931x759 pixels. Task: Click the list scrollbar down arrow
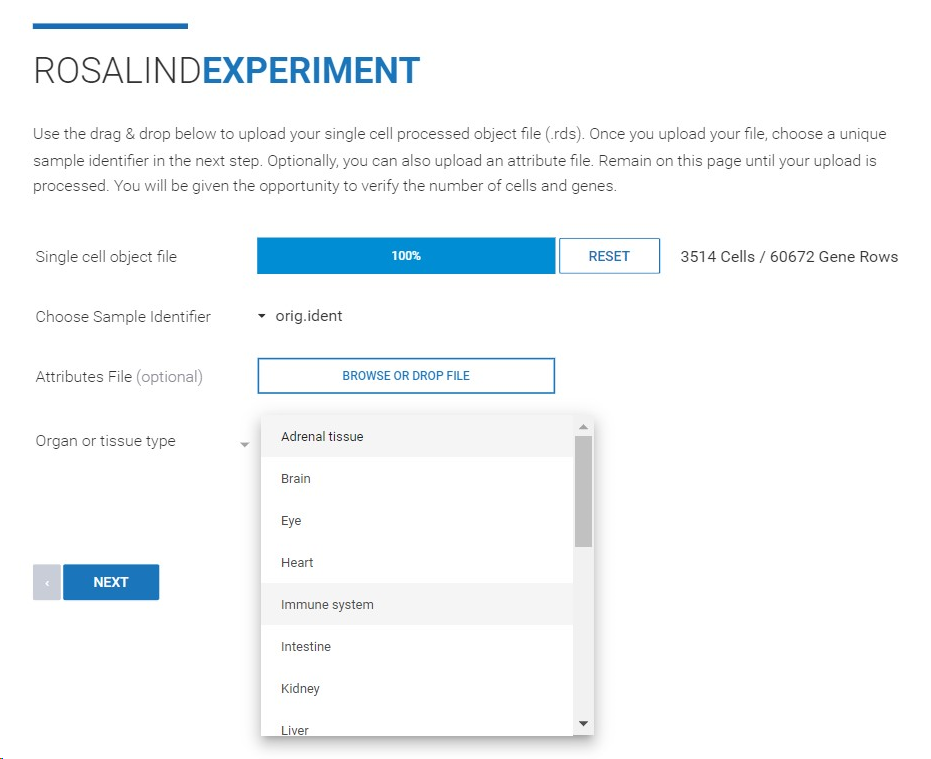[x=583, y=723]
